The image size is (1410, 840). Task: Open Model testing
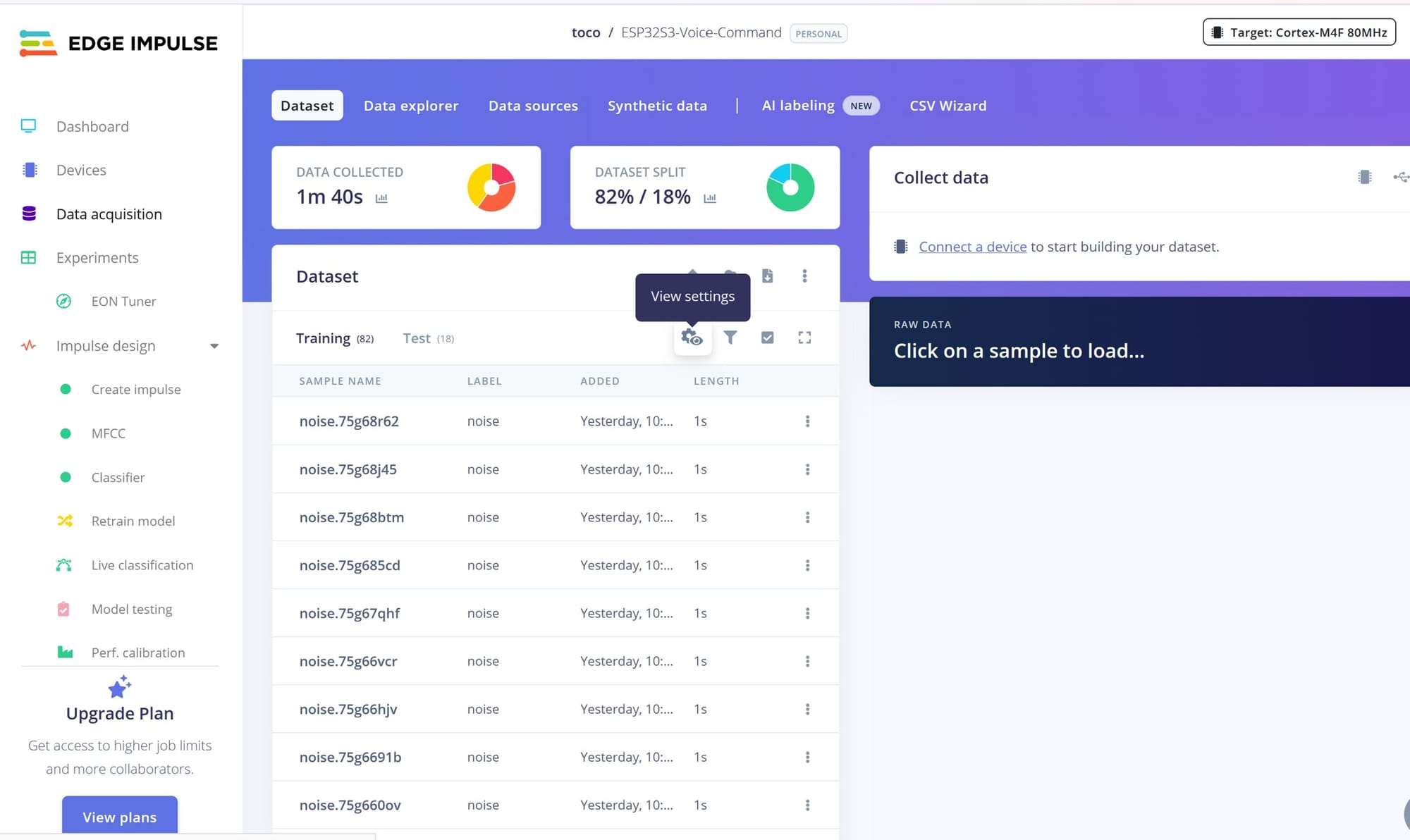[131, 609]
